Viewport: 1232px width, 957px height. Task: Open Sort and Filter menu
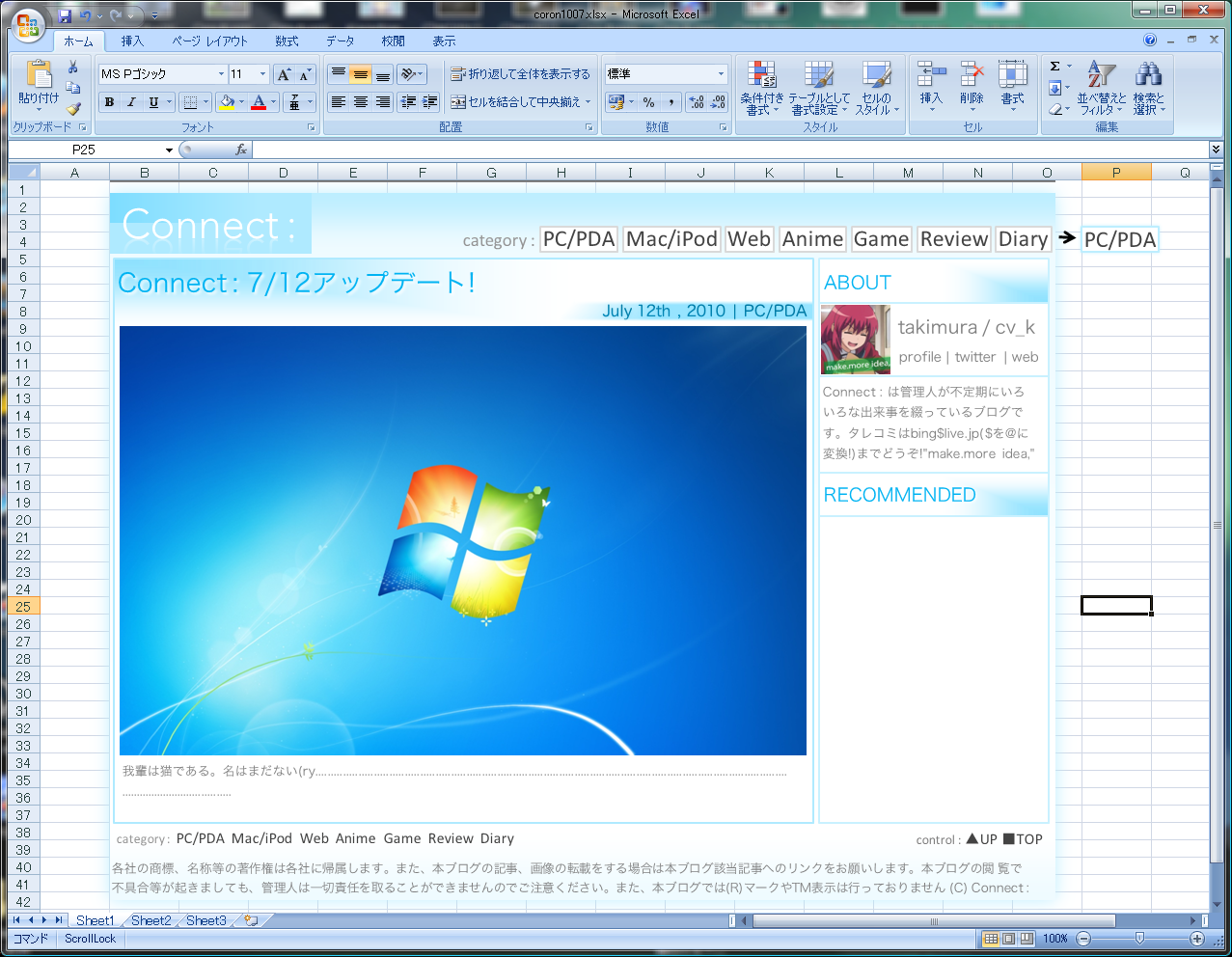click(1102, 87)
